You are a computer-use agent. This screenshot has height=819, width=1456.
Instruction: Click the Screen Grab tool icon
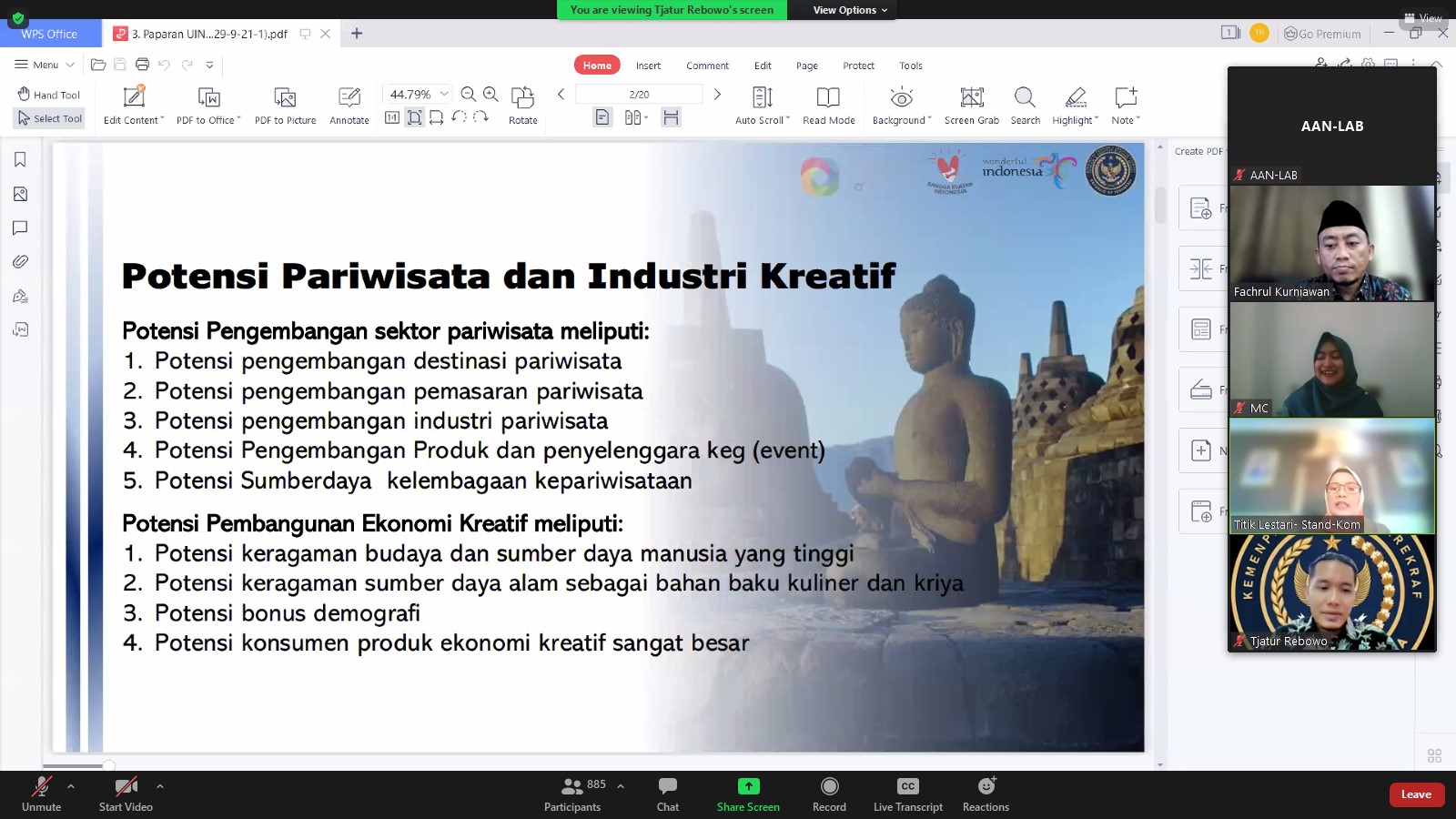(971, 98)
